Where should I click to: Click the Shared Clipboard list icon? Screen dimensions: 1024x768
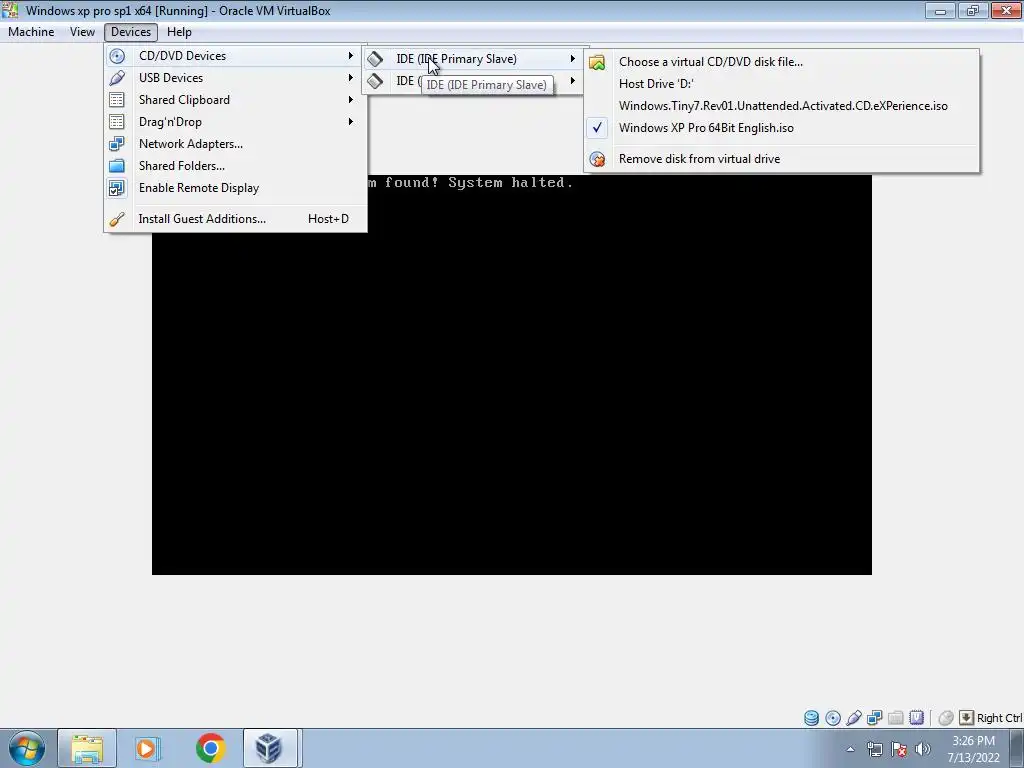(117, 100)
